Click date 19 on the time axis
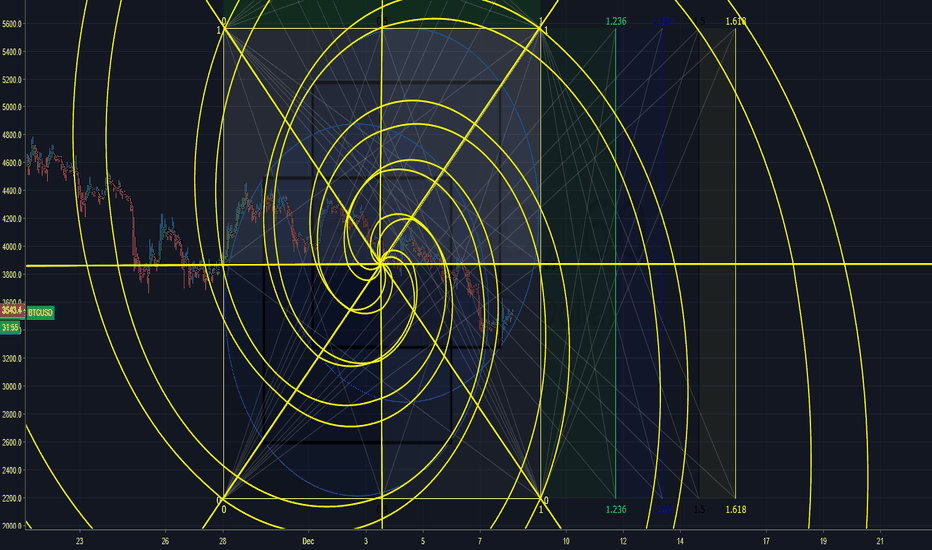This screenshot has height=550, width=932. (x=823, y=542)
